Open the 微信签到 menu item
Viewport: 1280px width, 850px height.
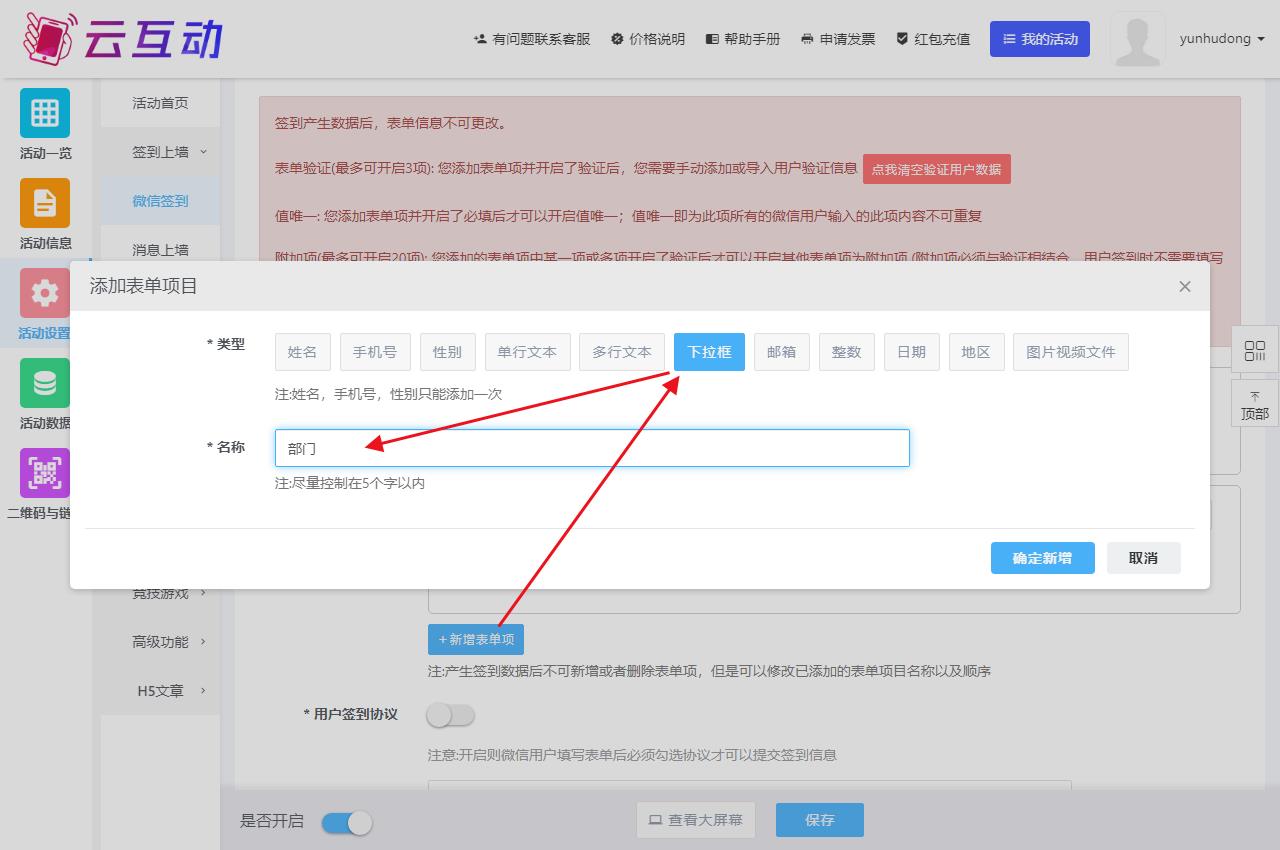(160, 201)
